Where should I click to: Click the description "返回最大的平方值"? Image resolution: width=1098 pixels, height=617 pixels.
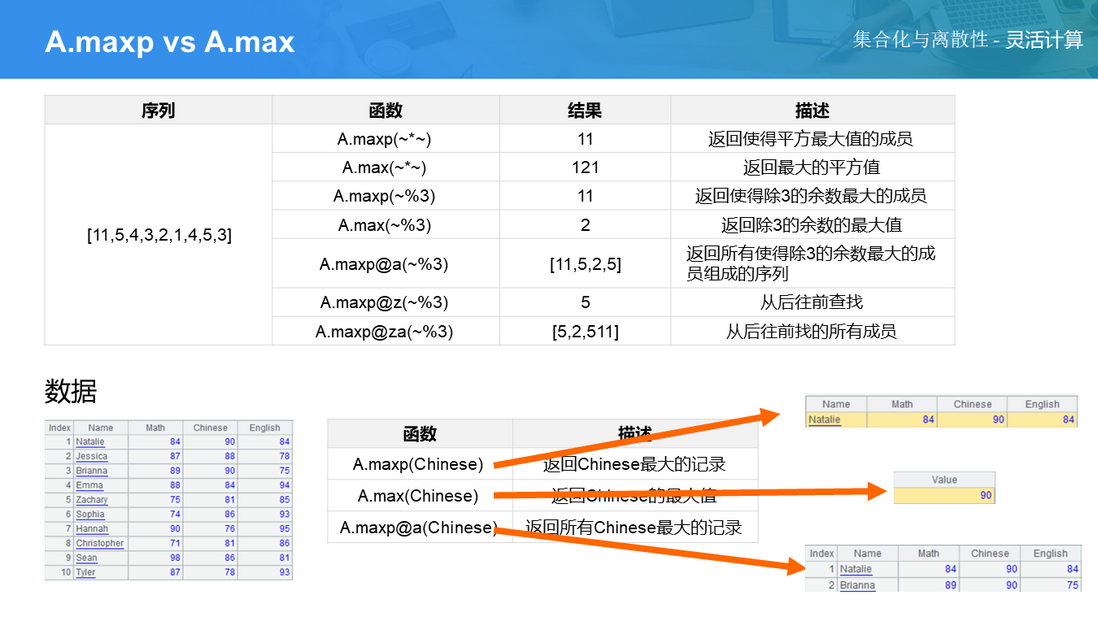point(812,167)
